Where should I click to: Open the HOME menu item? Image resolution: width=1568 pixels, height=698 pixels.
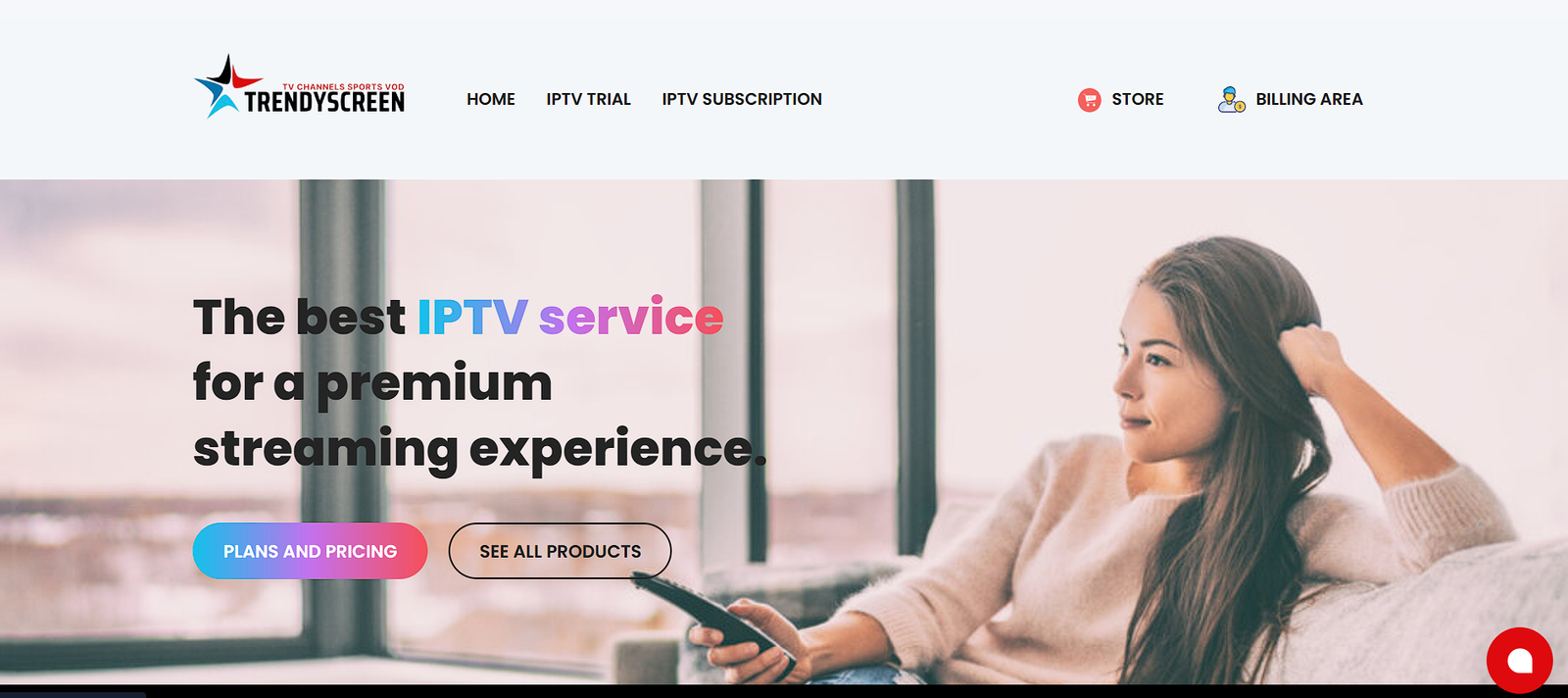click(491, 99)
